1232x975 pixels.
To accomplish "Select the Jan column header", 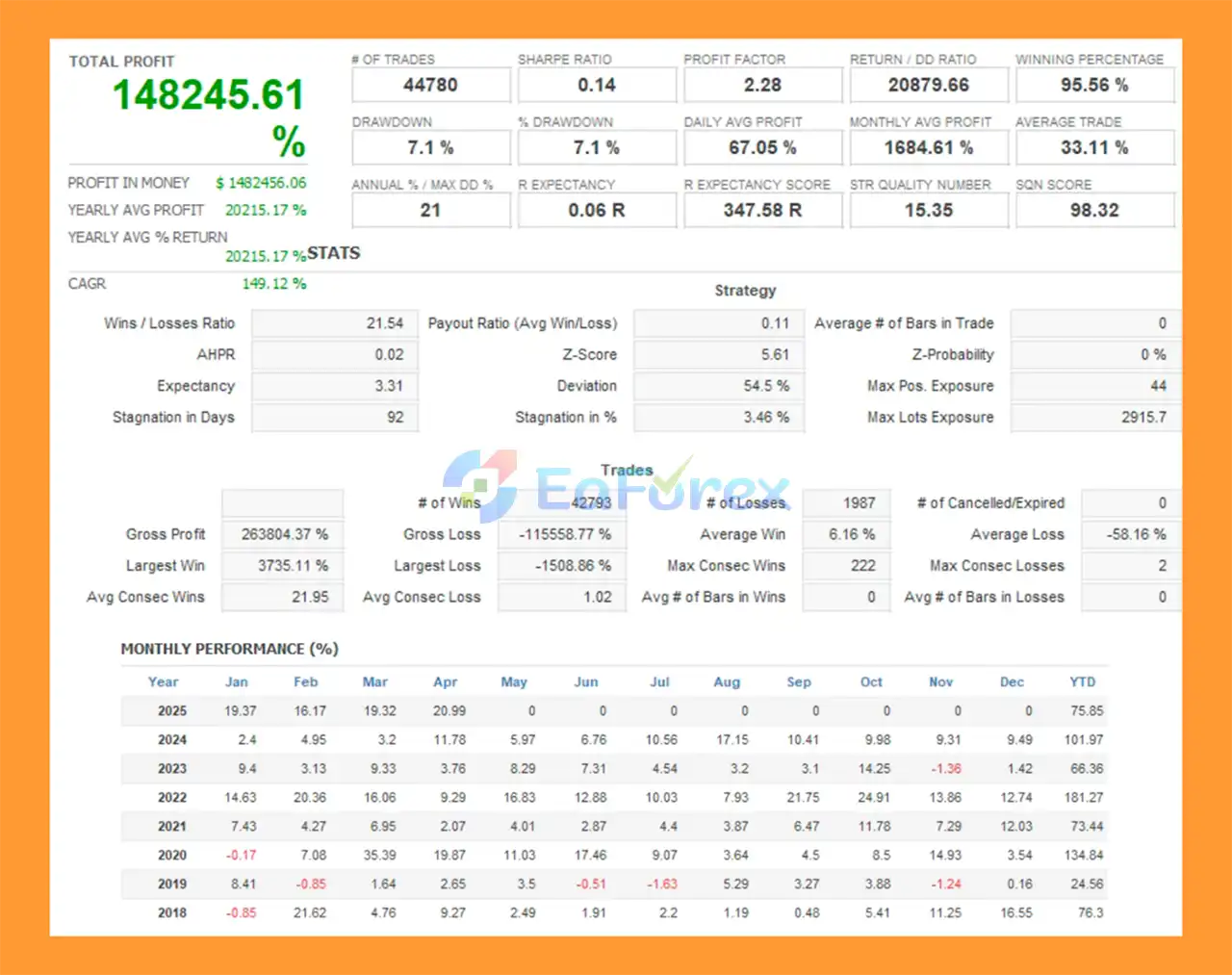I will (237, 681).
